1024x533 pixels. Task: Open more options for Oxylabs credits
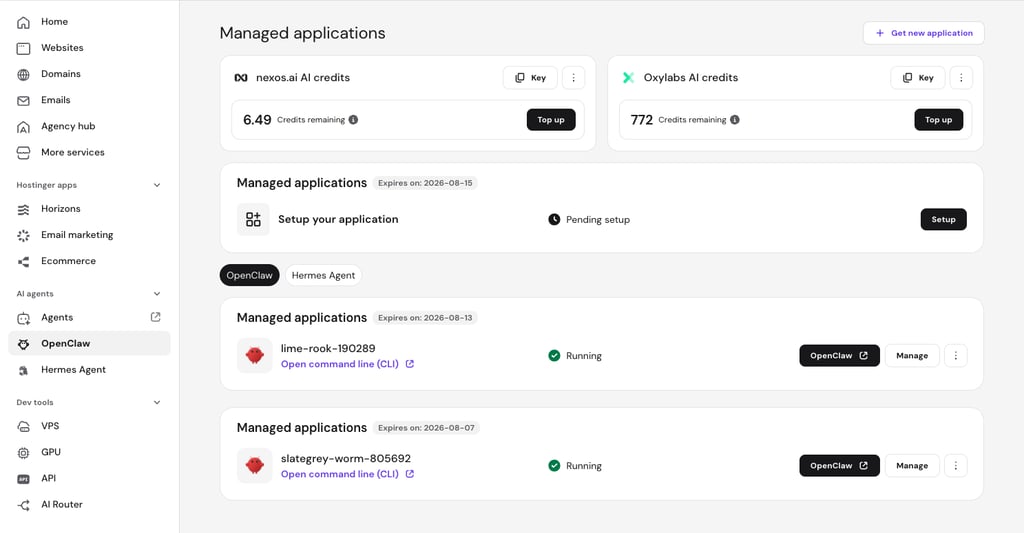(x=961, y=78)
